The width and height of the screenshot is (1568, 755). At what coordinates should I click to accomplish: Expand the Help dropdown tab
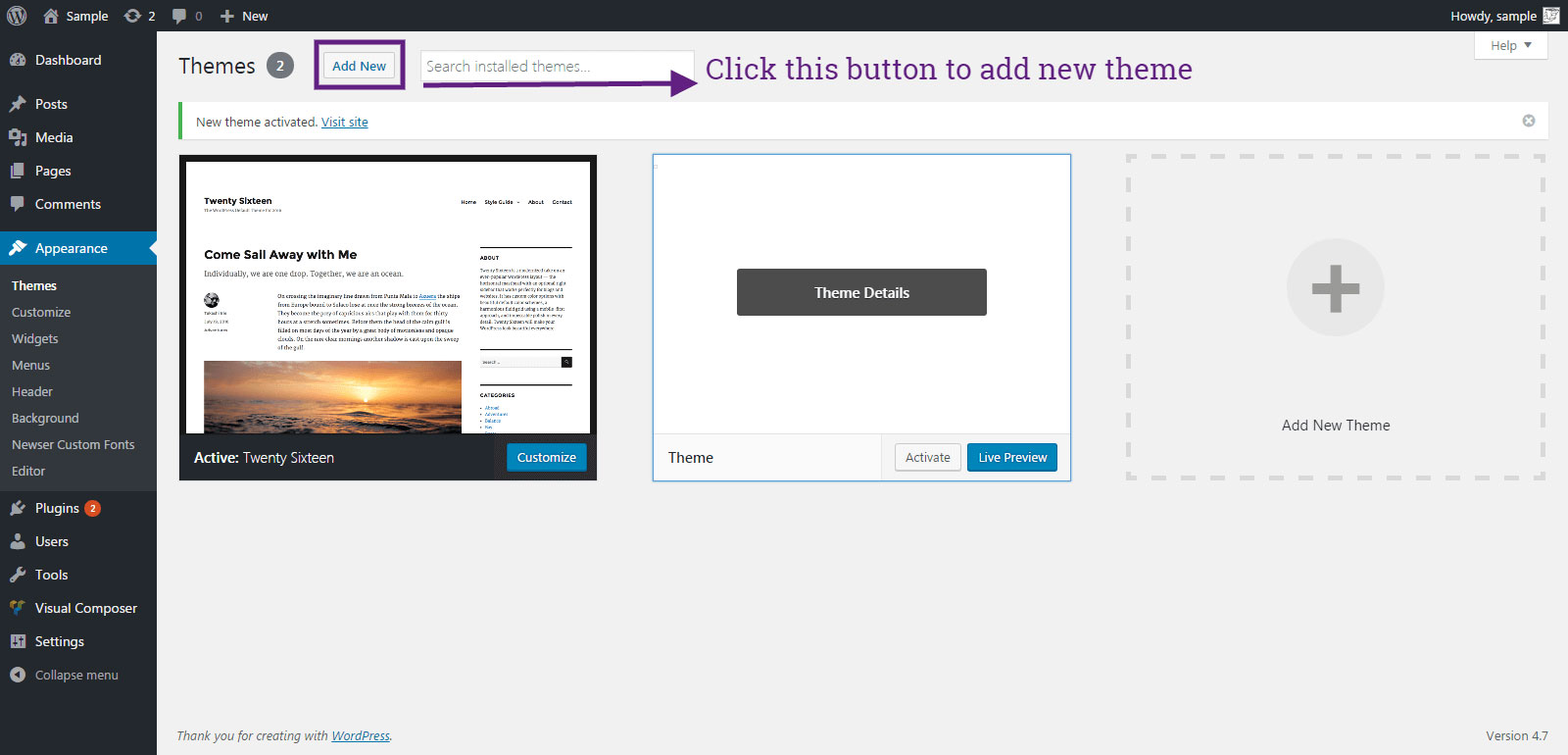pos(1510,46)
